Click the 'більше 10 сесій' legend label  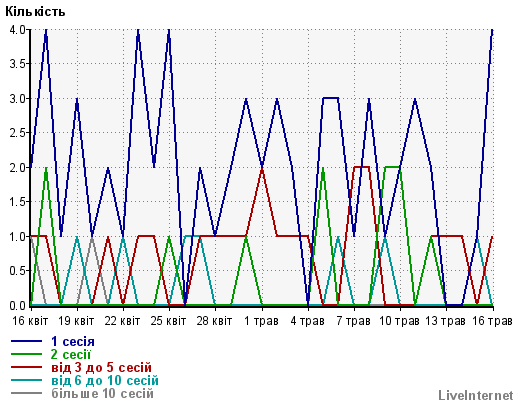102,393
